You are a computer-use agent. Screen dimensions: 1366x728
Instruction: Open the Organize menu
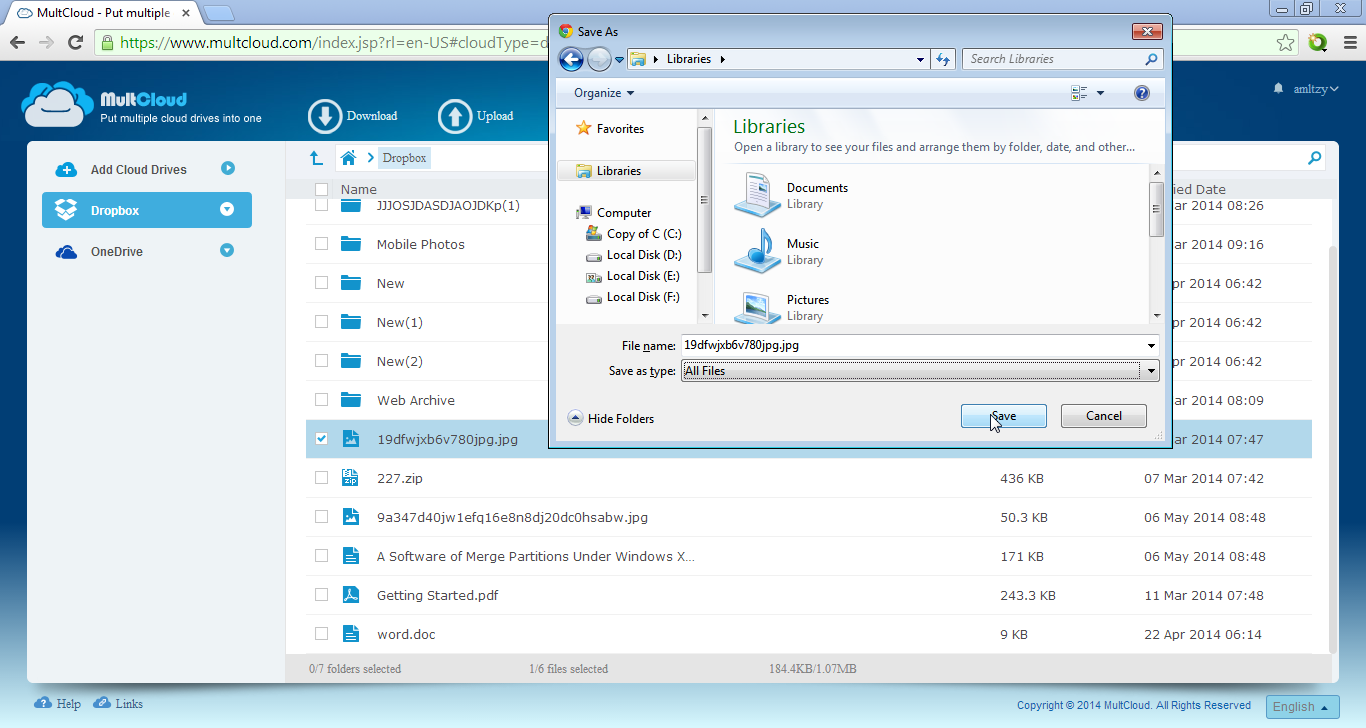[603, 93]
